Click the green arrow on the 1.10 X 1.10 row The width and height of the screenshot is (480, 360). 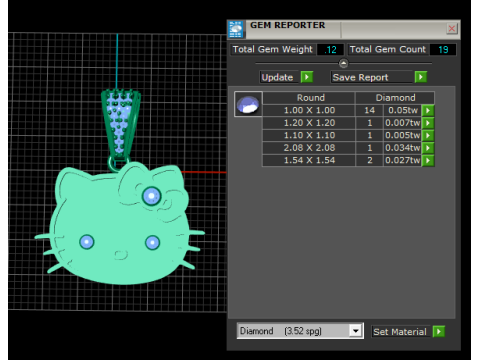coord(428,135)
